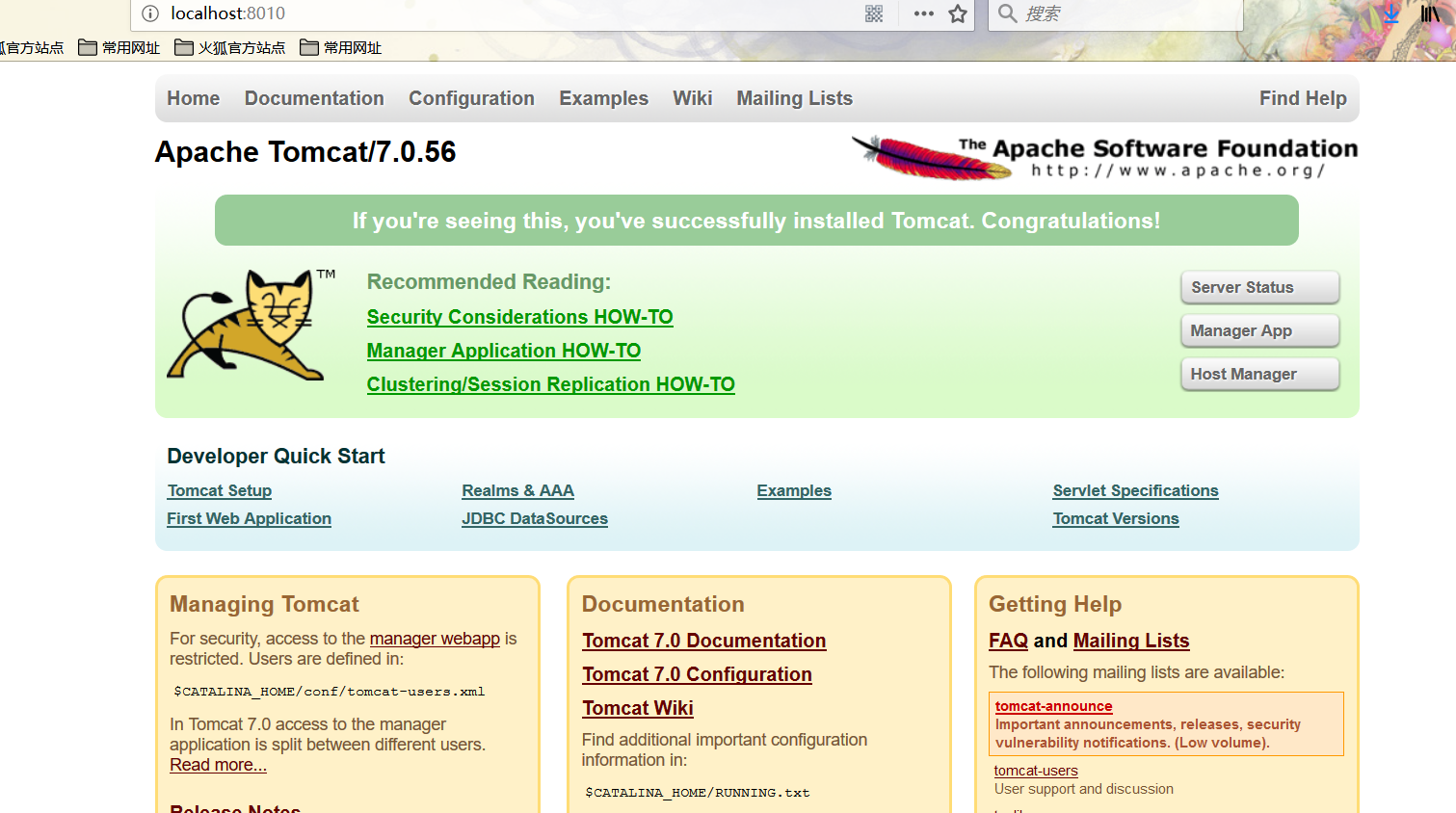
Task: Click Find Help in the navigation bar
Action: click(1303, 98)
